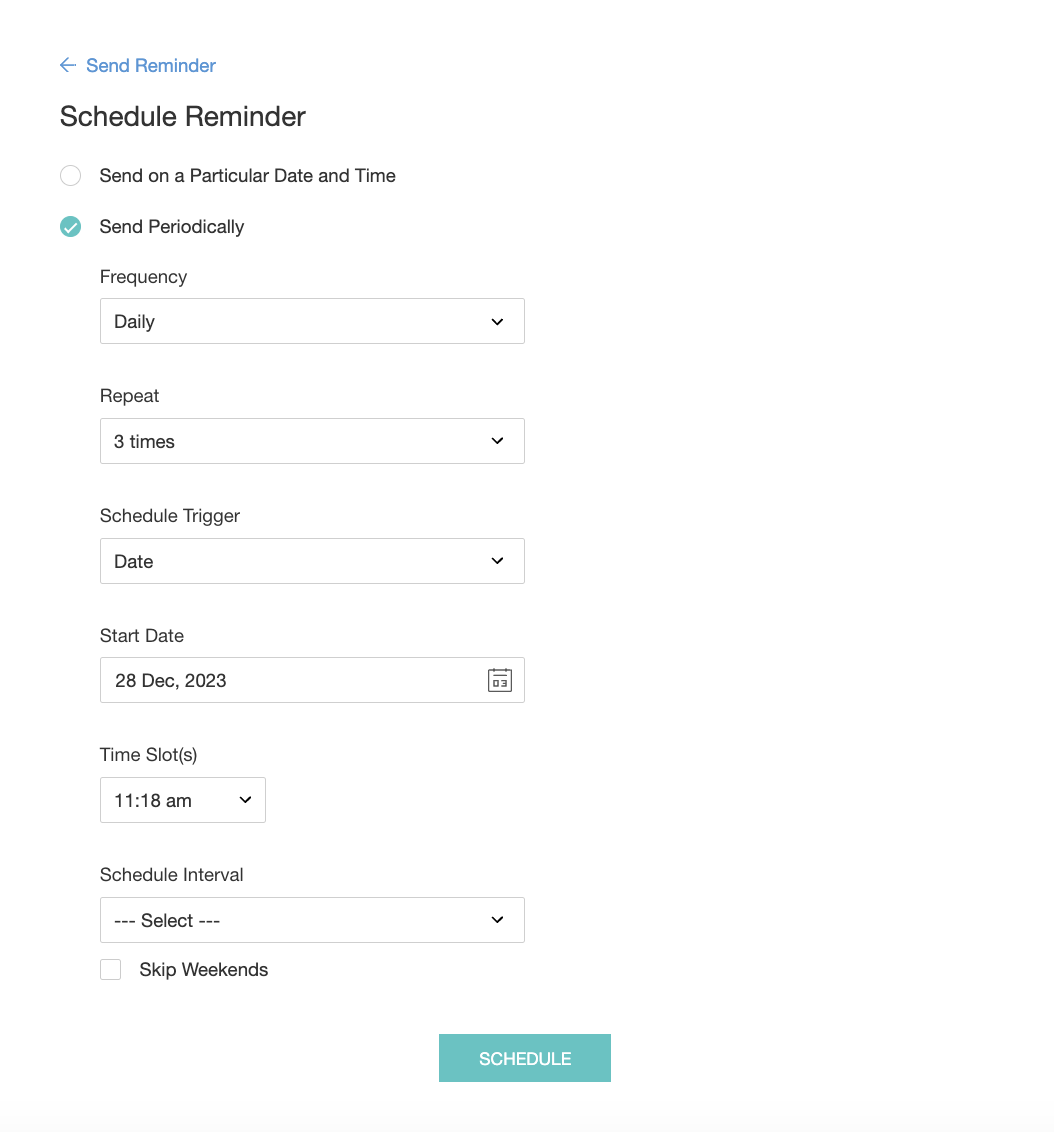This screenshot has height=1132, width=1054.
Task: Open the Frequency dropdown showing Daily
Action: tap(300, 322)
